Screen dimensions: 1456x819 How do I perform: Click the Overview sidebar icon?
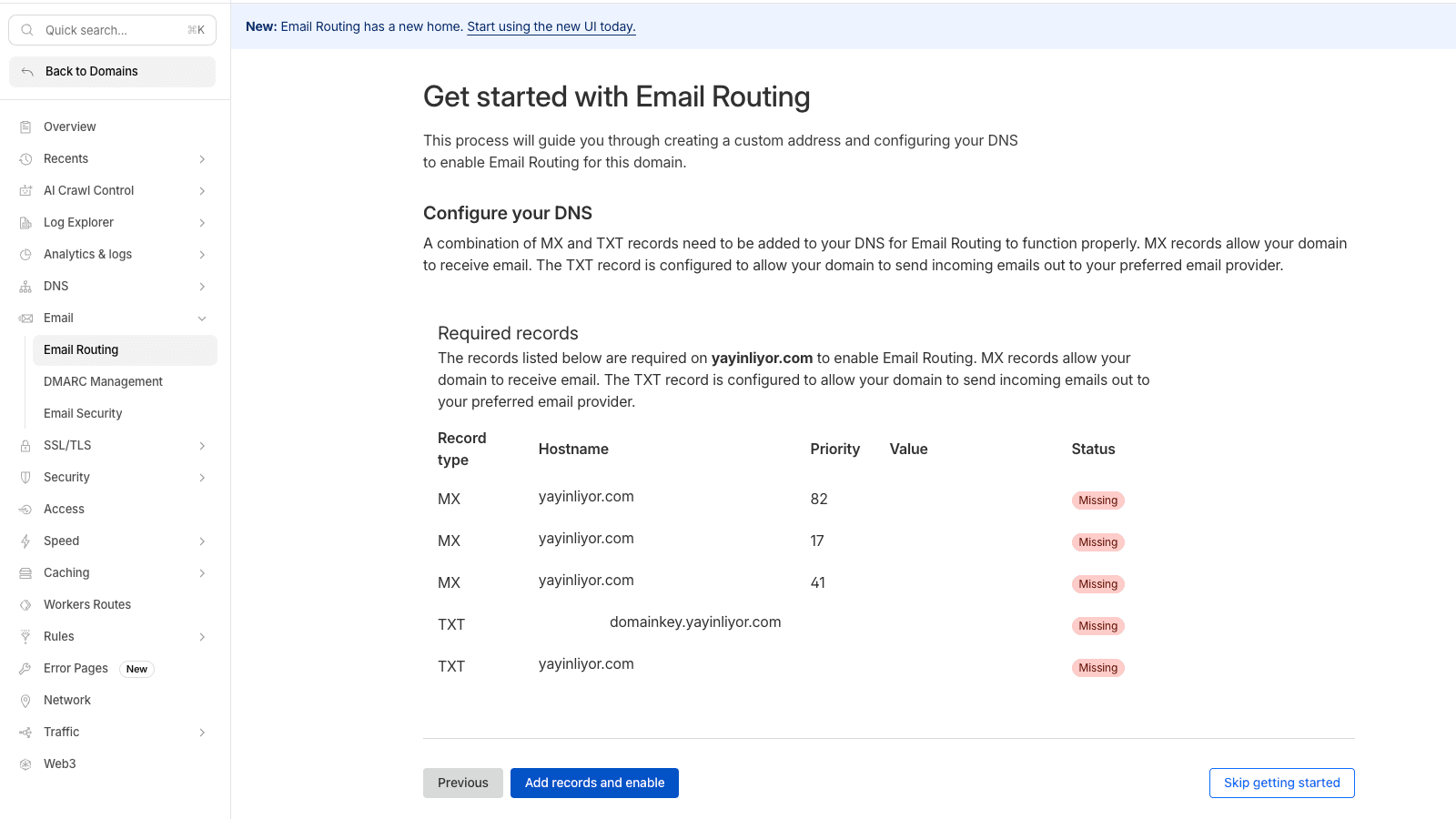[25, 127]
